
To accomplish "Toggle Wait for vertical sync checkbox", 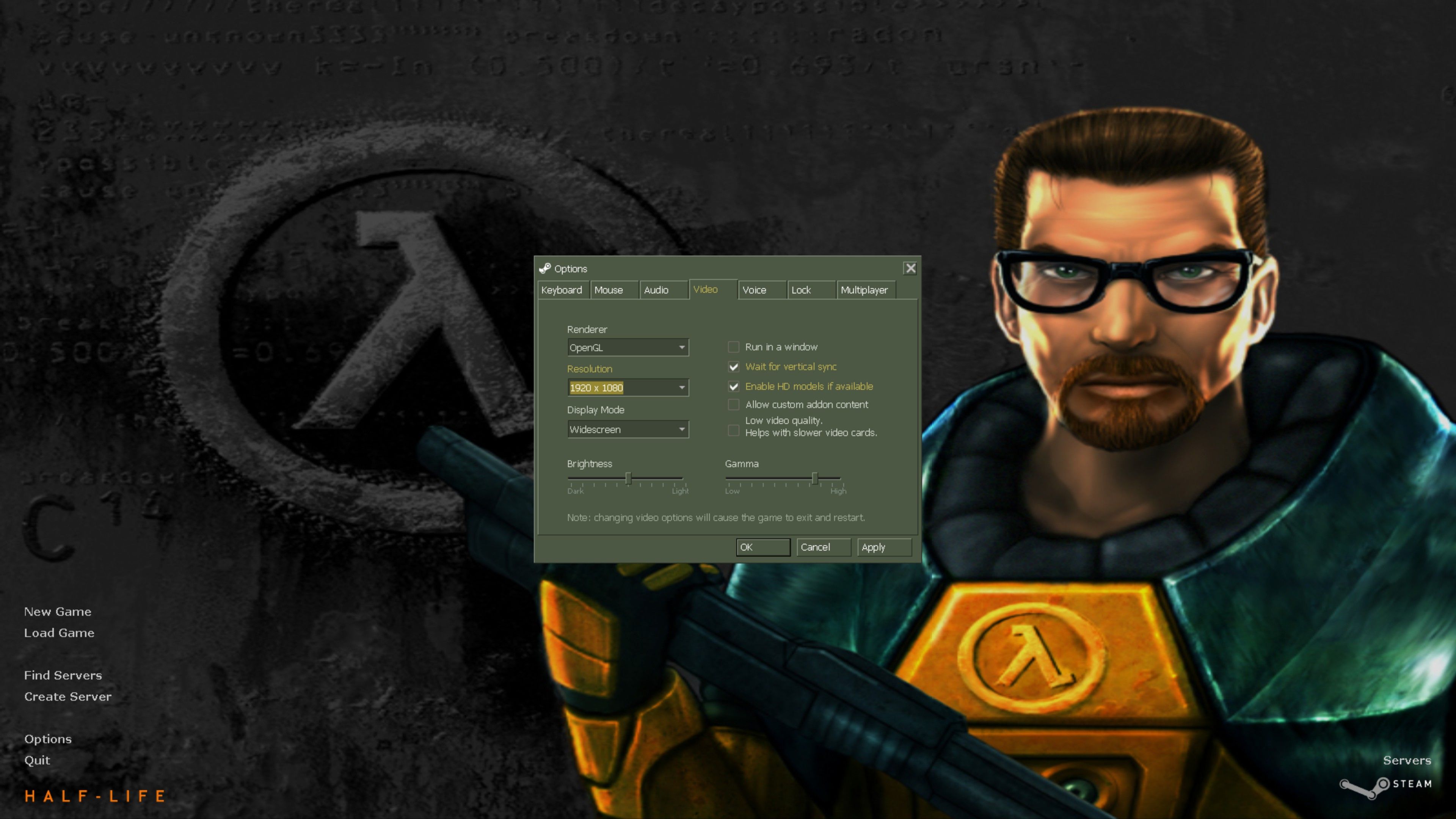I will click(732, 366).
